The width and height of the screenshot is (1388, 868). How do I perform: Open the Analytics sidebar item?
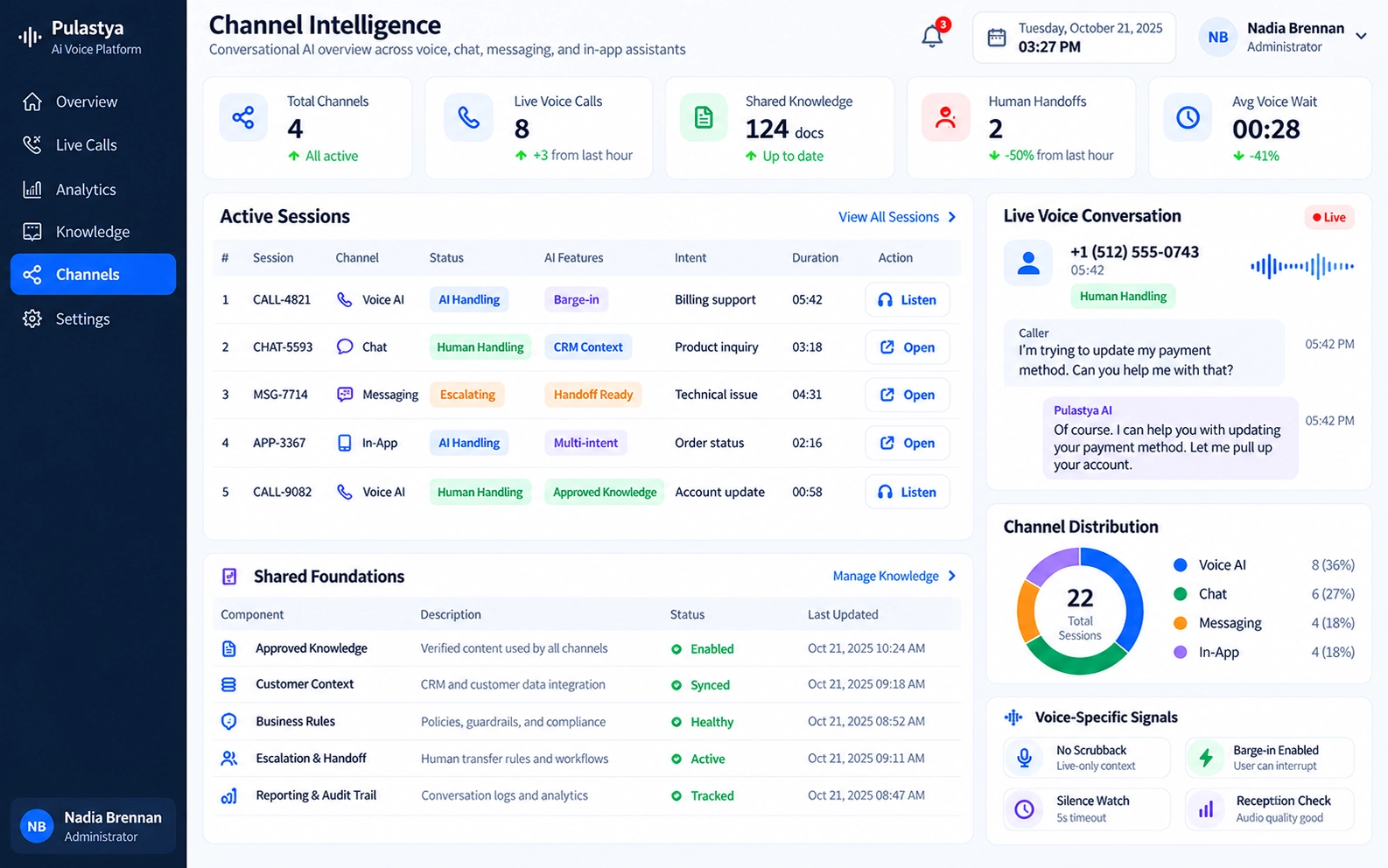click(93, 189)
